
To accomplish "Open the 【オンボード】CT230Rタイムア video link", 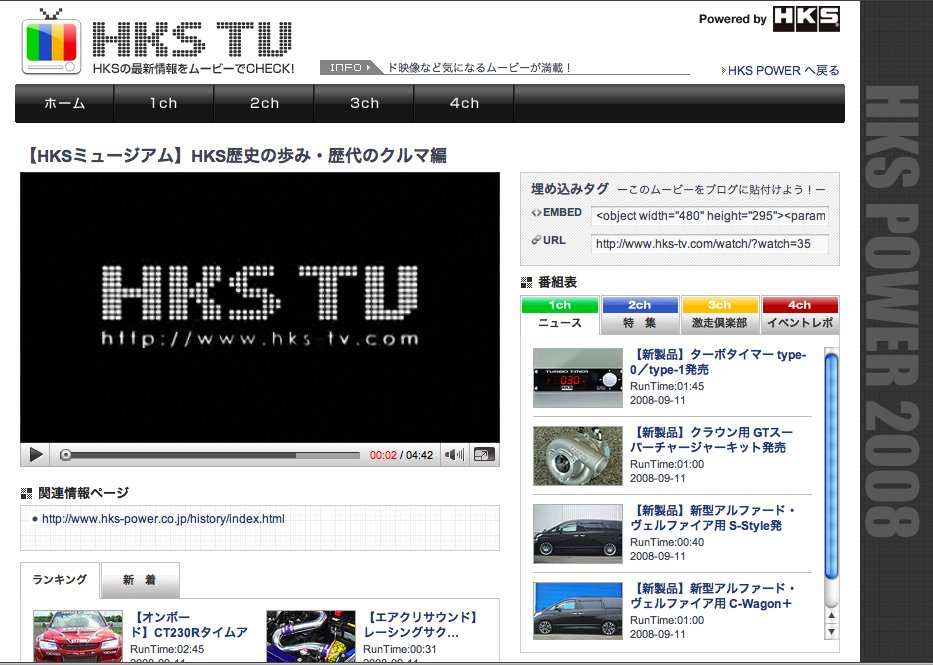I will pos(189,625).
